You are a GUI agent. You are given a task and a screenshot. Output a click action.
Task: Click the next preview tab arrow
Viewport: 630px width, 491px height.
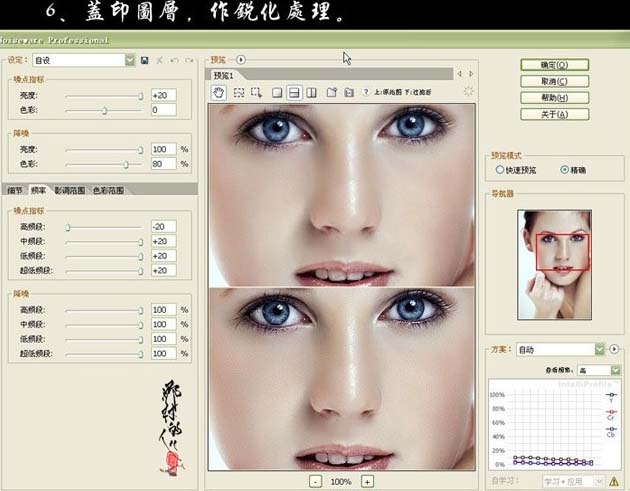(x=471, y=74)
